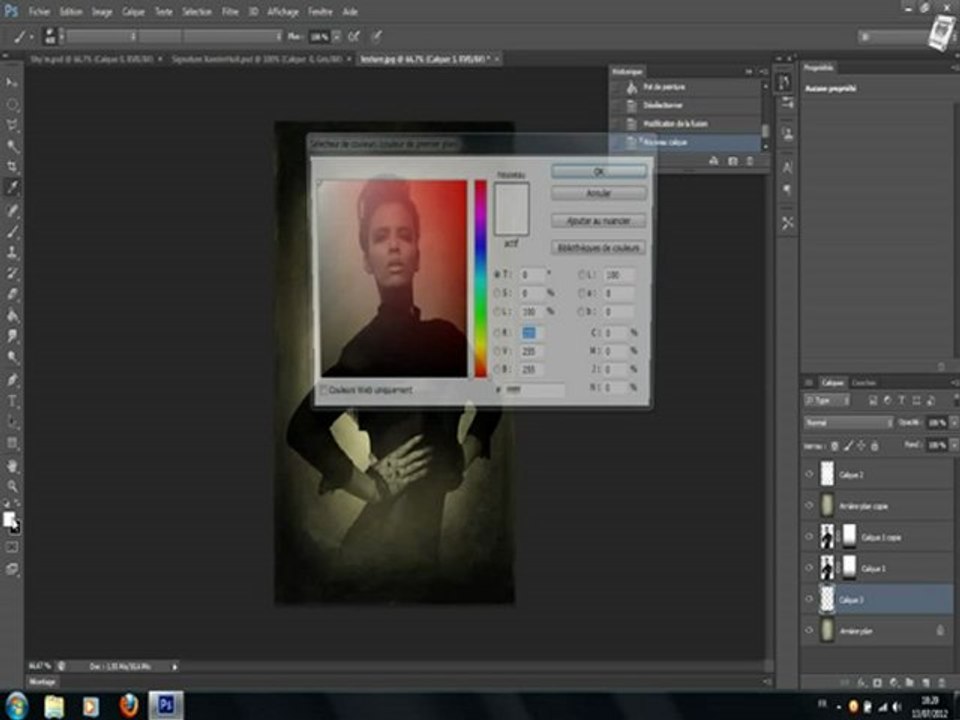
Task: Open the layer filter Type dropdown
Action: [x=827, y=400]
